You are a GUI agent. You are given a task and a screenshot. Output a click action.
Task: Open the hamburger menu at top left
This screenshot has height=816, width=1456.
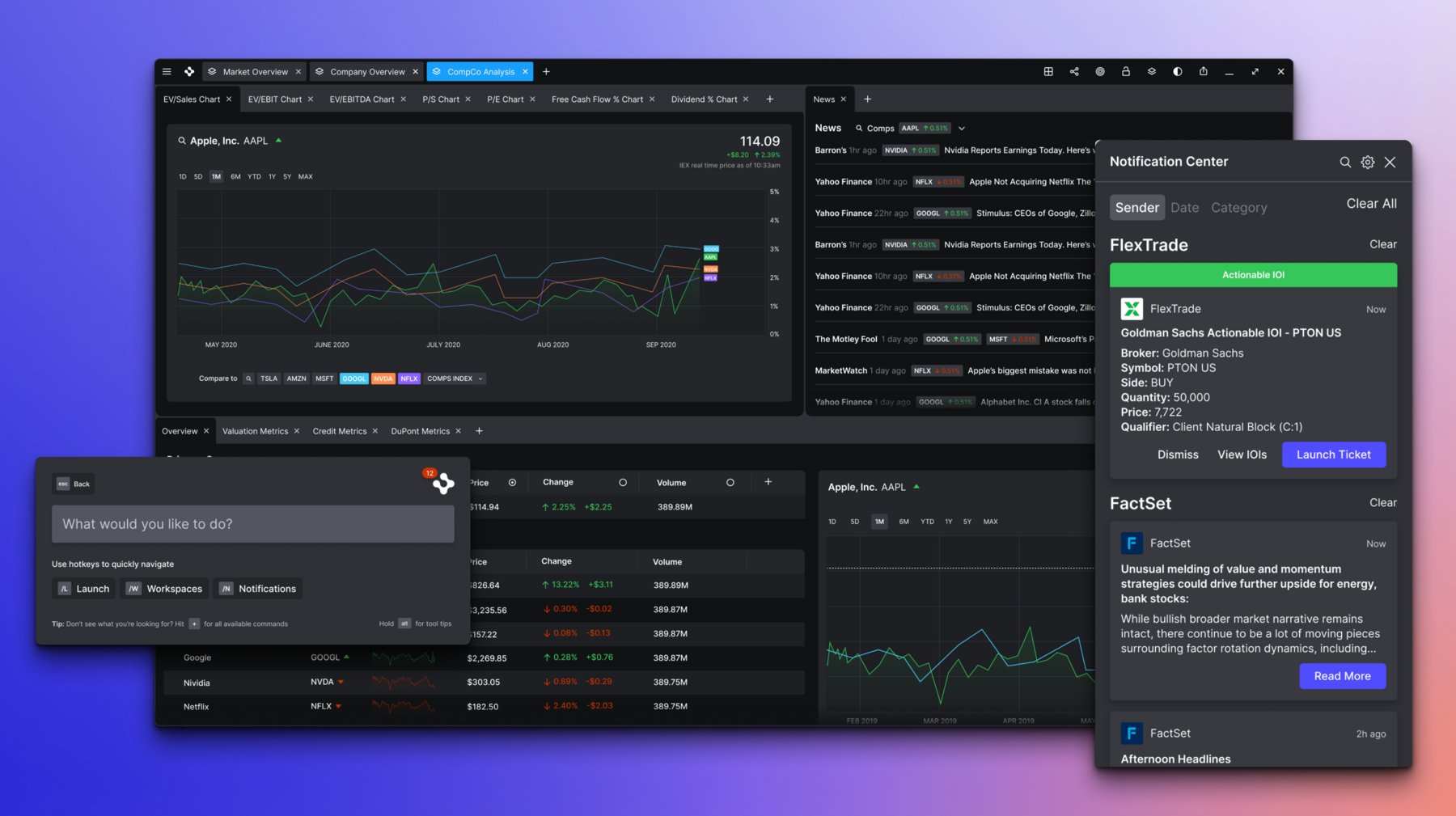coord(167,71)
